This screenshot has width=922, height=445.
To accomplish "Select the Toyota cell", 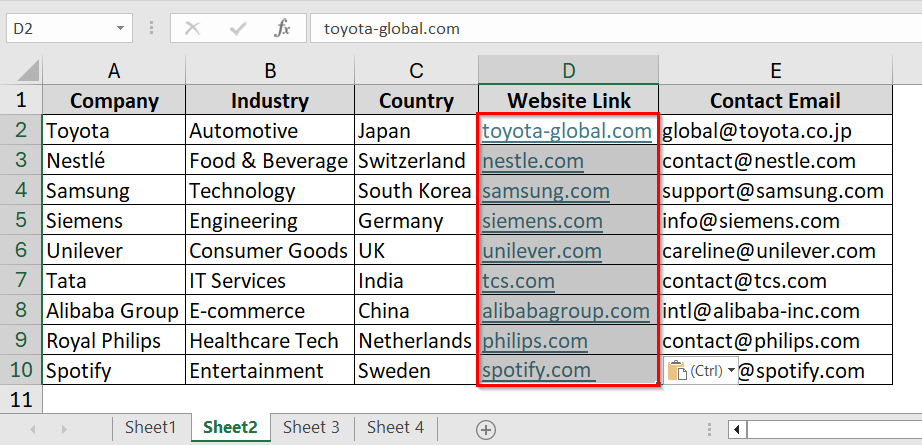I will [114, 130].
